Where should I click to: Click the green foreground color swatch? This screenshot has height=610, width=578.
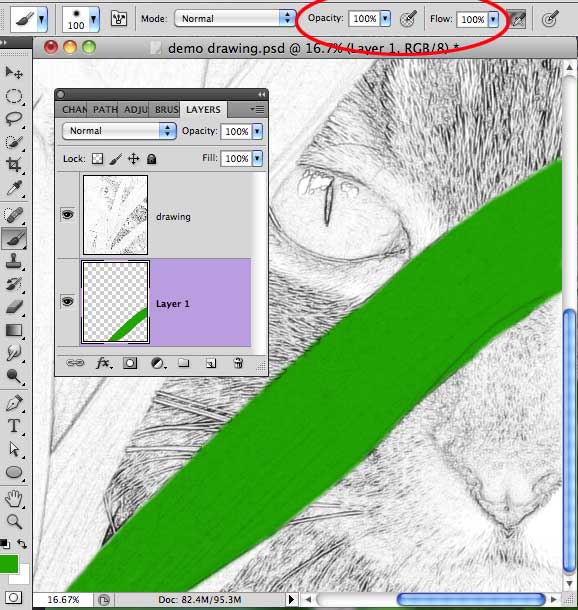(9, 564)
